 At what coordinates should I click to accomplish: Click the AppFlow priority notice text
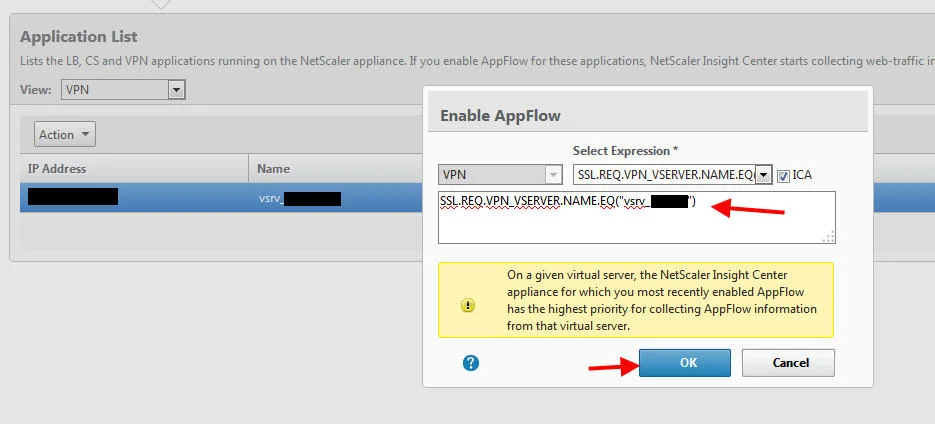click(662, 301)
